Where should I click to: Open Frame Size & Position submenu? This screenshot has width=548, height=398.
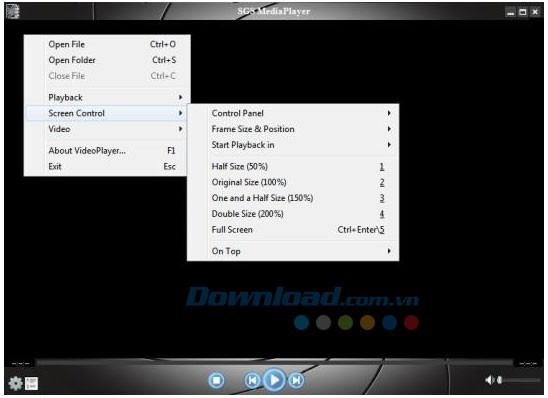click(x=293, y=129)
